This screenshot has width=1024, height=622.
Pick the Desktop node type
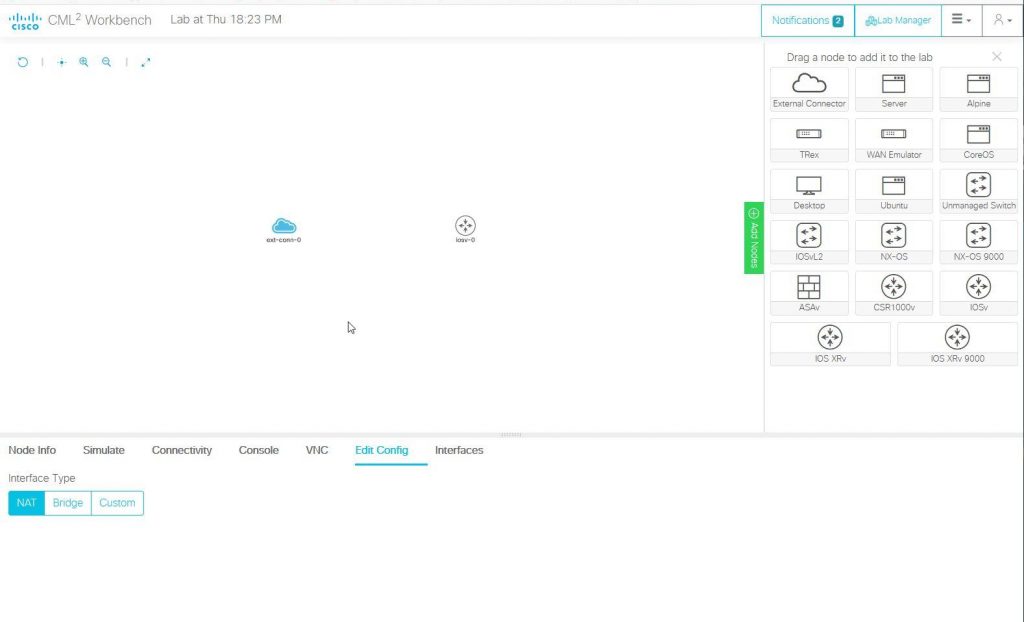pos(809,191)
